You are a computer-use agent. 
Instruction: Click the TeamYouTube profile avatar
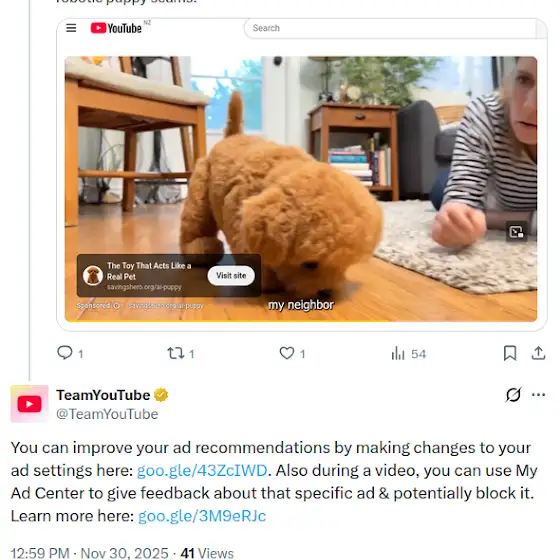[30, 404]
